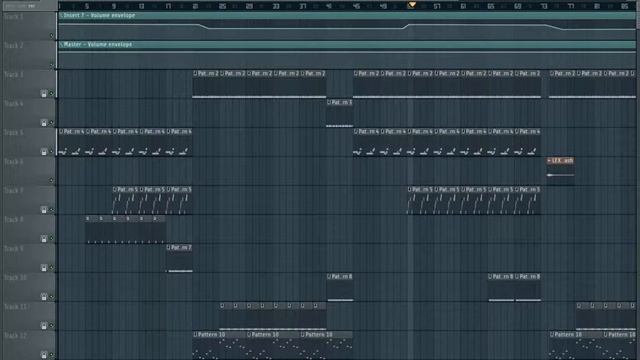Screen dimensions: 640x360
Task: Jump to bar 65 on timeline ruler
Action: [x=491, y=6]
